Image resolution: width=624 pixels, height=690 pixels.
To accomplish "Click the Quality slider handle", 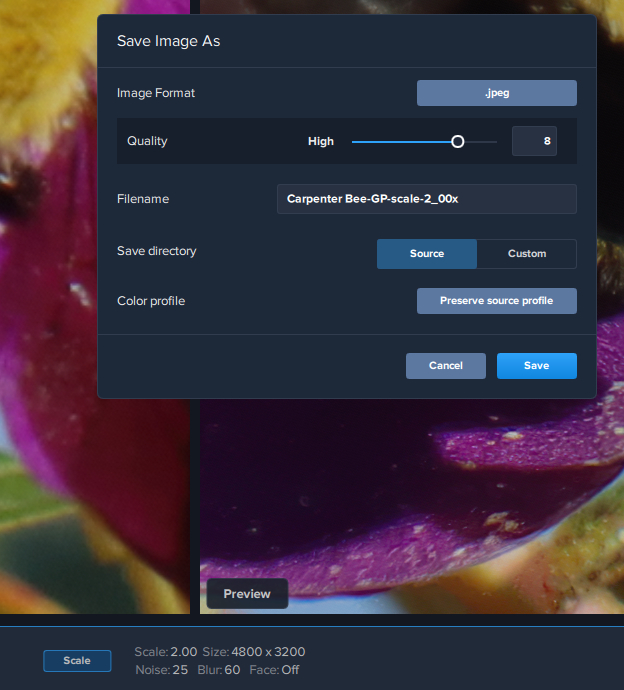I will point(458,141).
